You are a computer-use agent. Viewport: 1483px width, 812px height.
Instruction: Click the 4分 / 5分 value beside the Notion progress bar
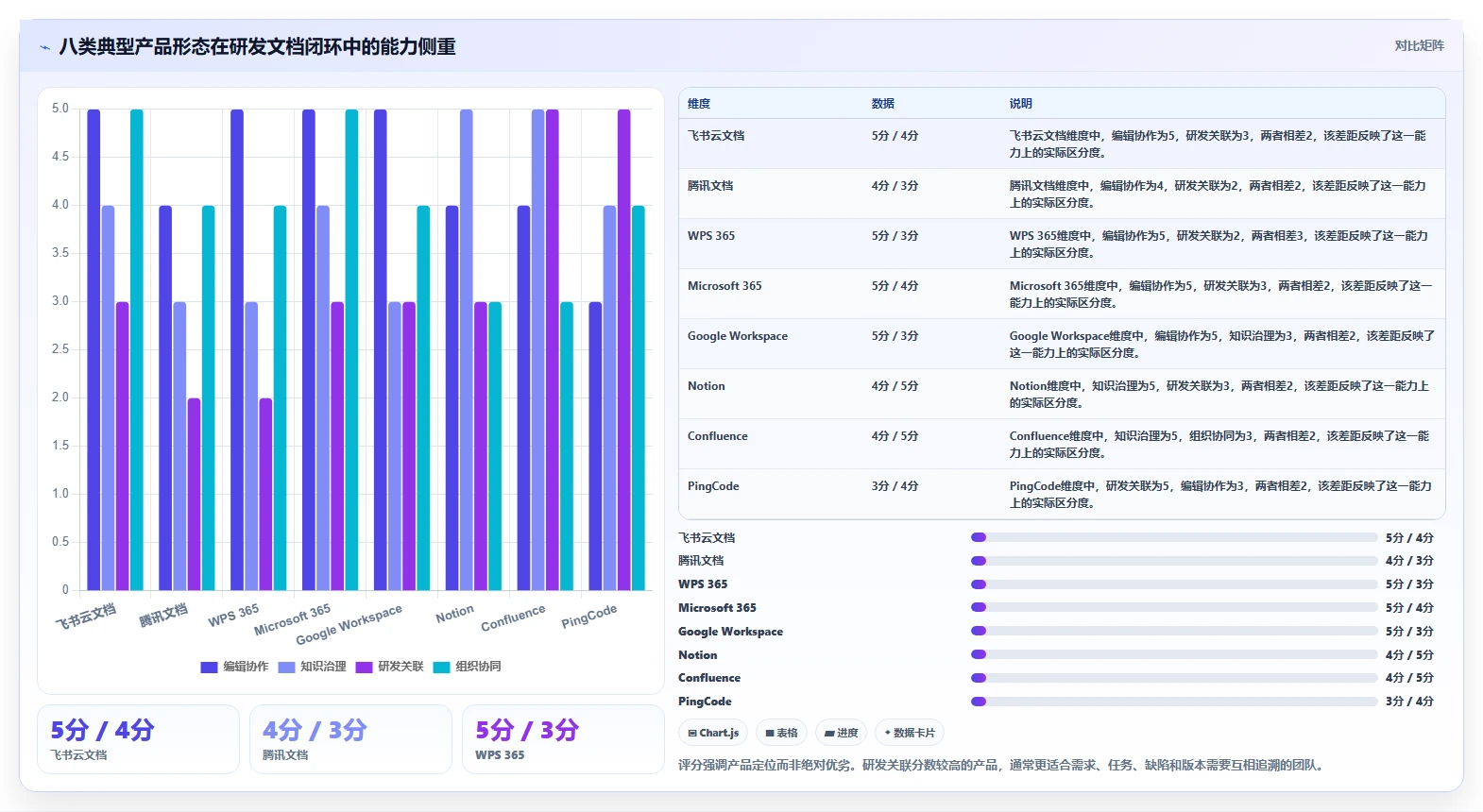point(1409,654)
